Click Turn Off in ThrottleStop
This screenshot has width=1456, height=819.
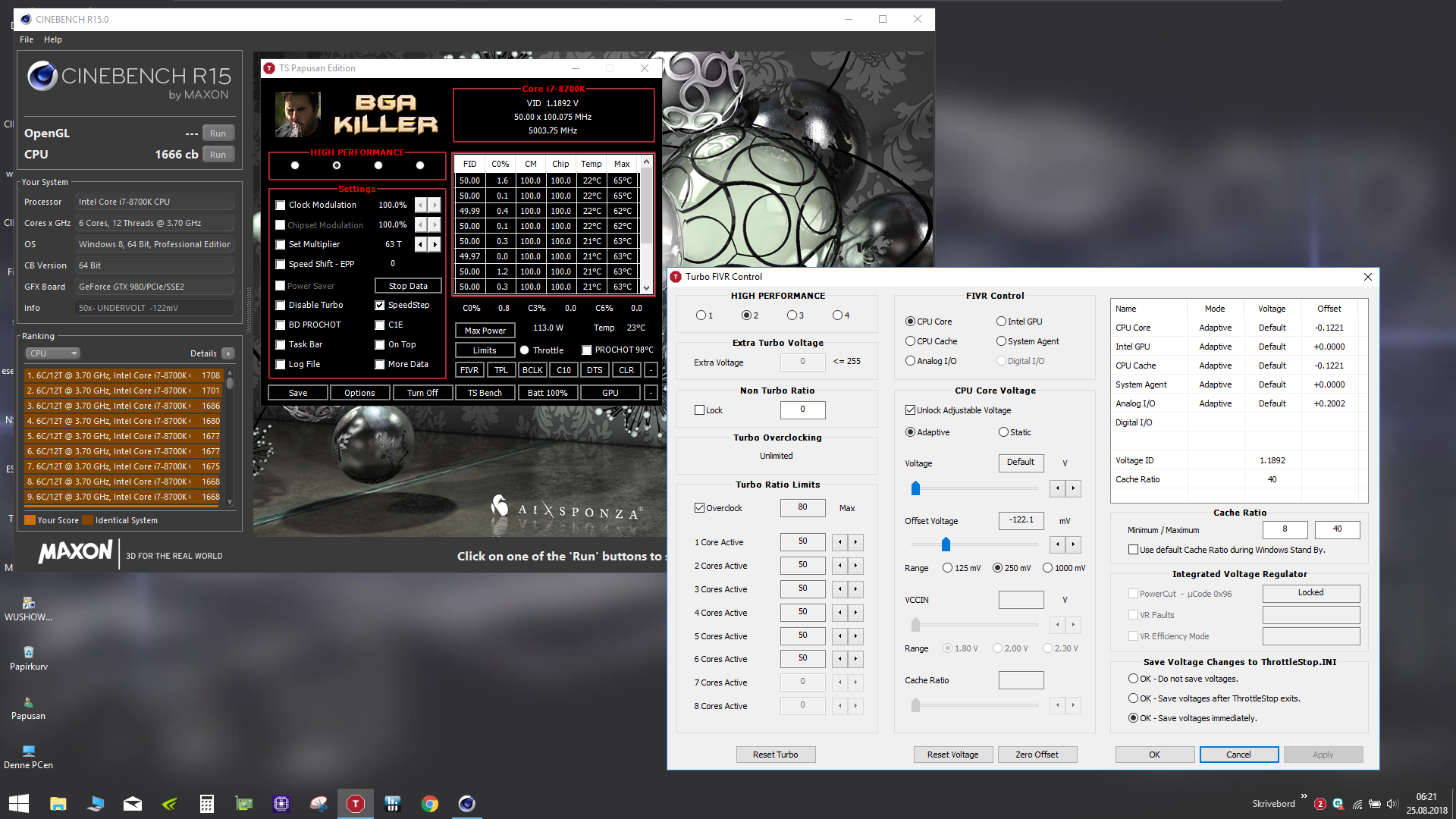422,393
